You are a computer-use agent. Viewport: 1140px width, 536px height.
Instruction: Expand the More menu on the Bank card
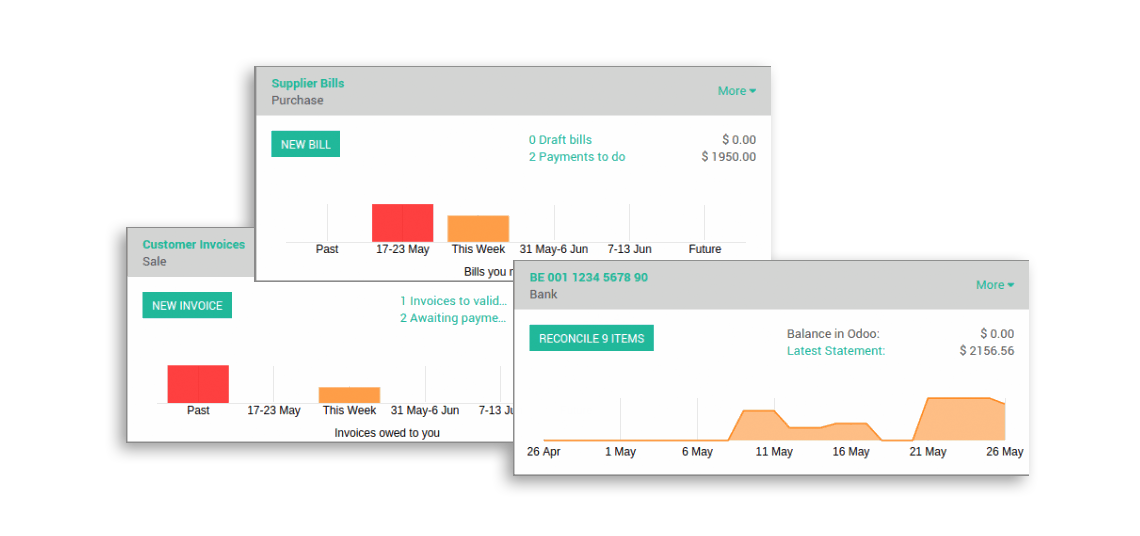tap(994, 285)
